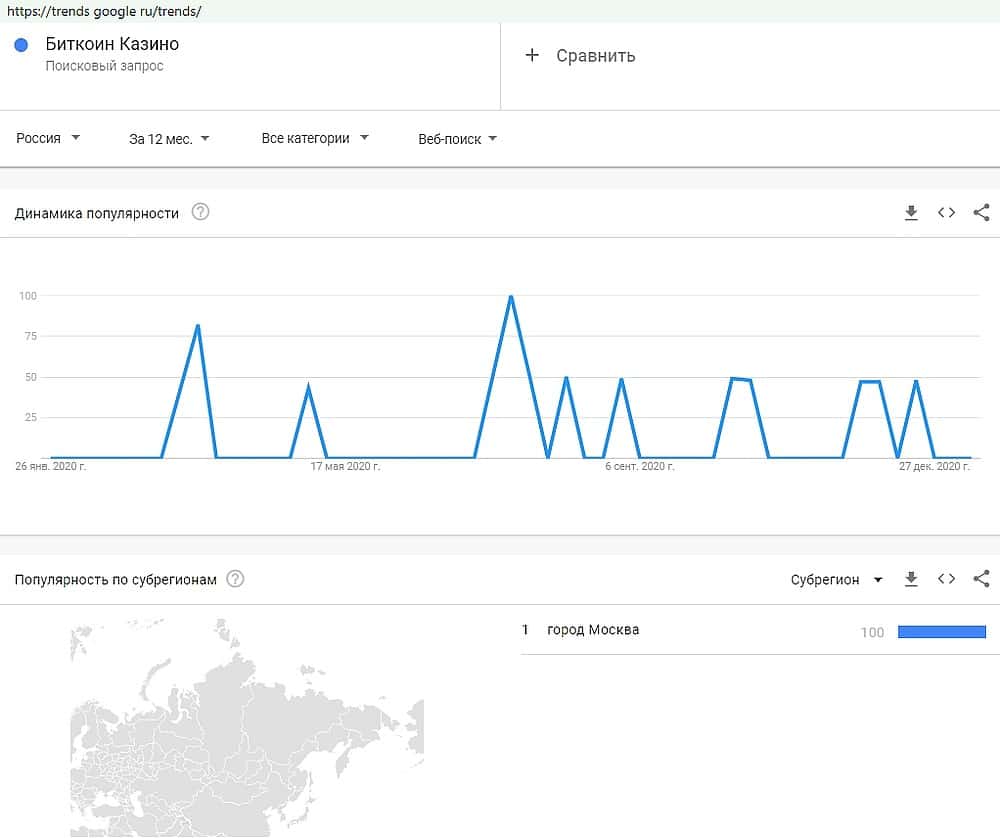The width and height of the screenshot is (1000, 838).
Task: Share the subregion popularity section
Action: click(x=981, y=579)
